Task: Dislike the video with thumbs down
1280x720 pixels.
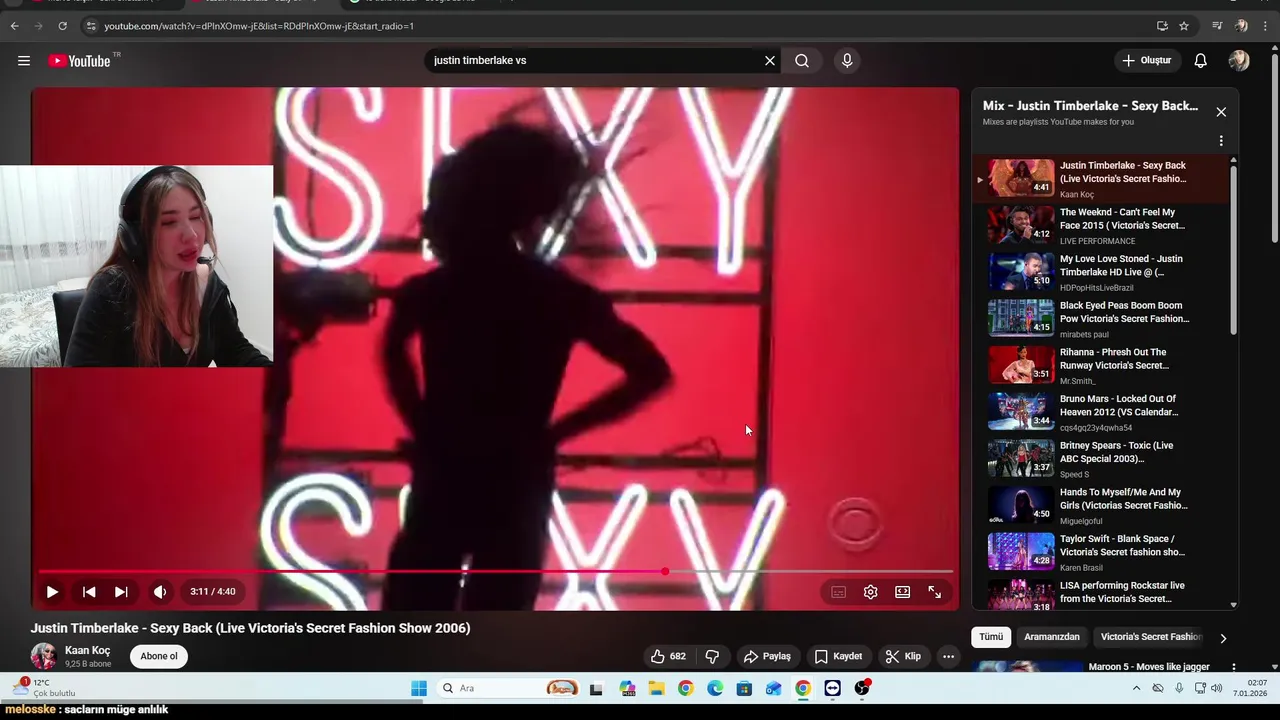Action: (x=712, y=656)
